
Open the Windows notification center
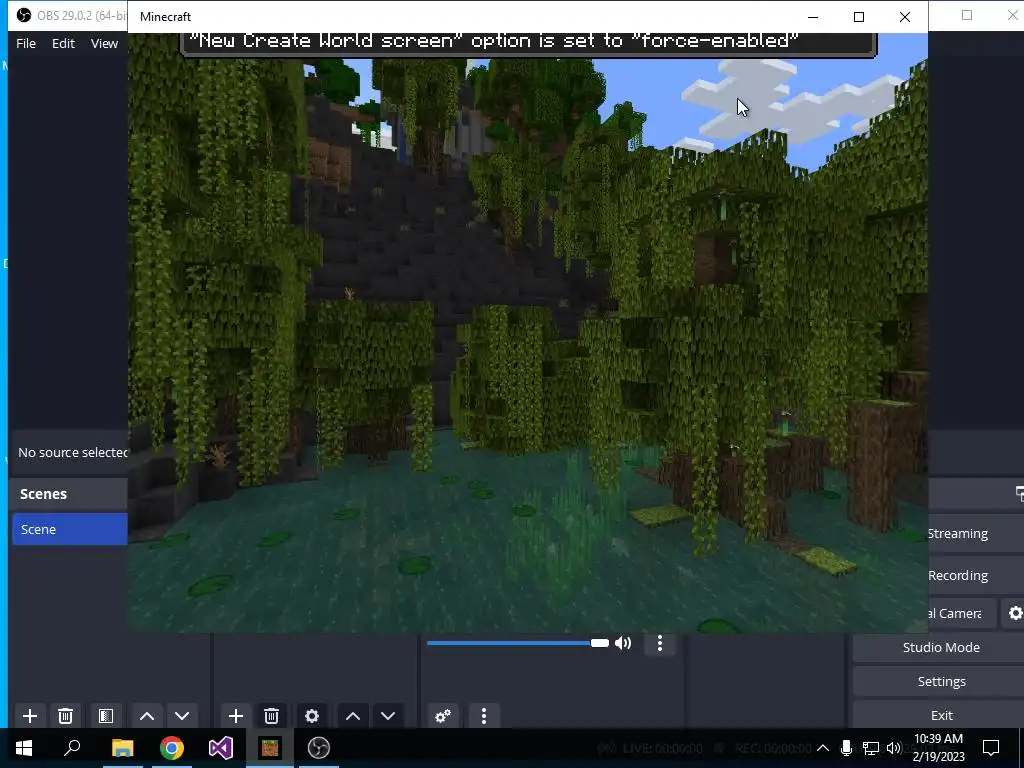click(991, 748)
